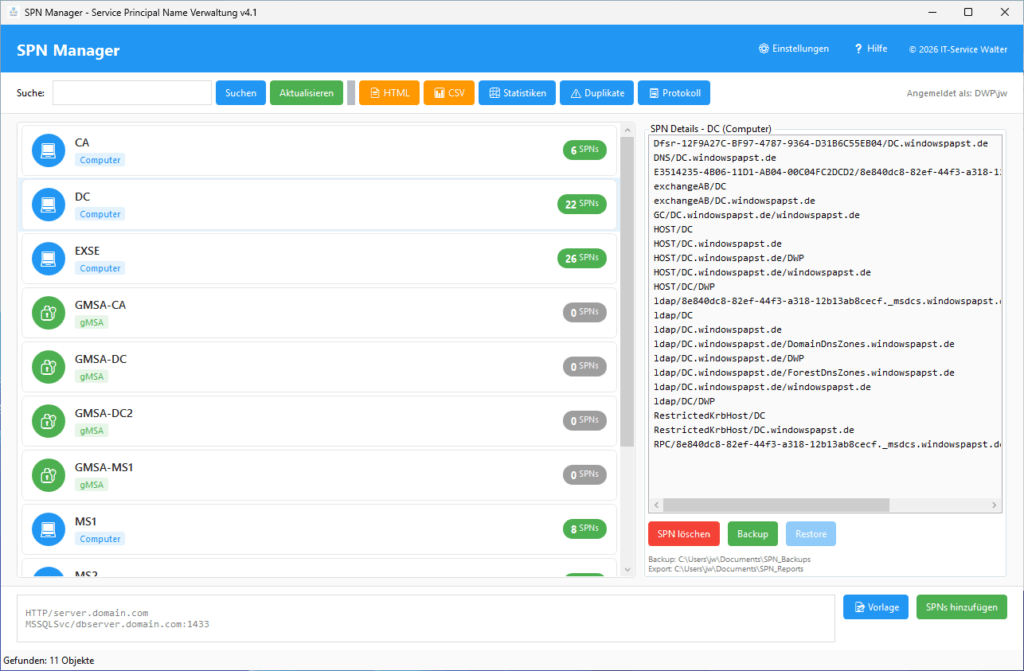Click the Einstellungen gear icon
Screen dimensions: 1024x671
pos(764,49)
